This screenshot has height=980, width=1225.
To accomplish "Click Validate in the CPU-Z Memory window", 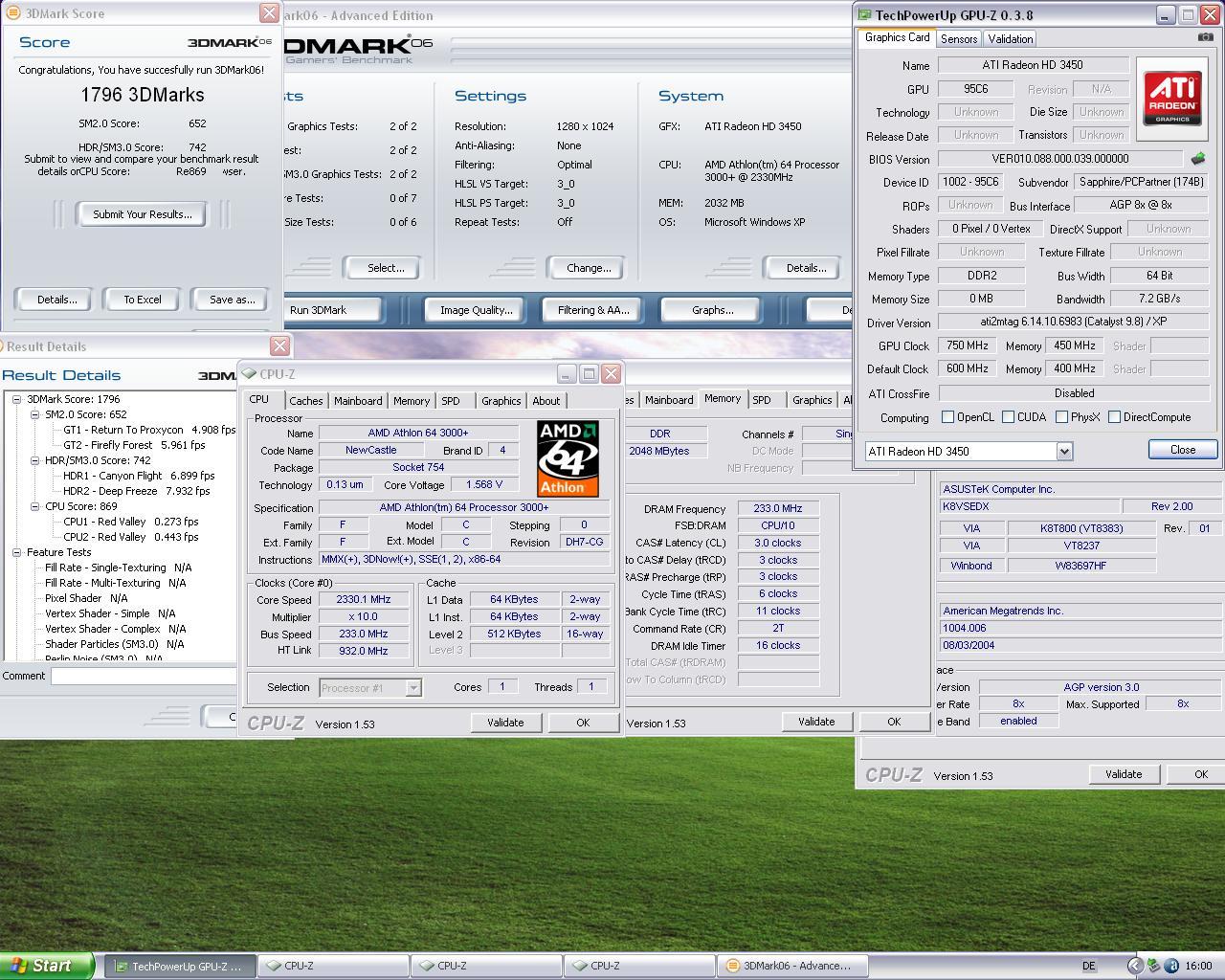I will point(816,722).
